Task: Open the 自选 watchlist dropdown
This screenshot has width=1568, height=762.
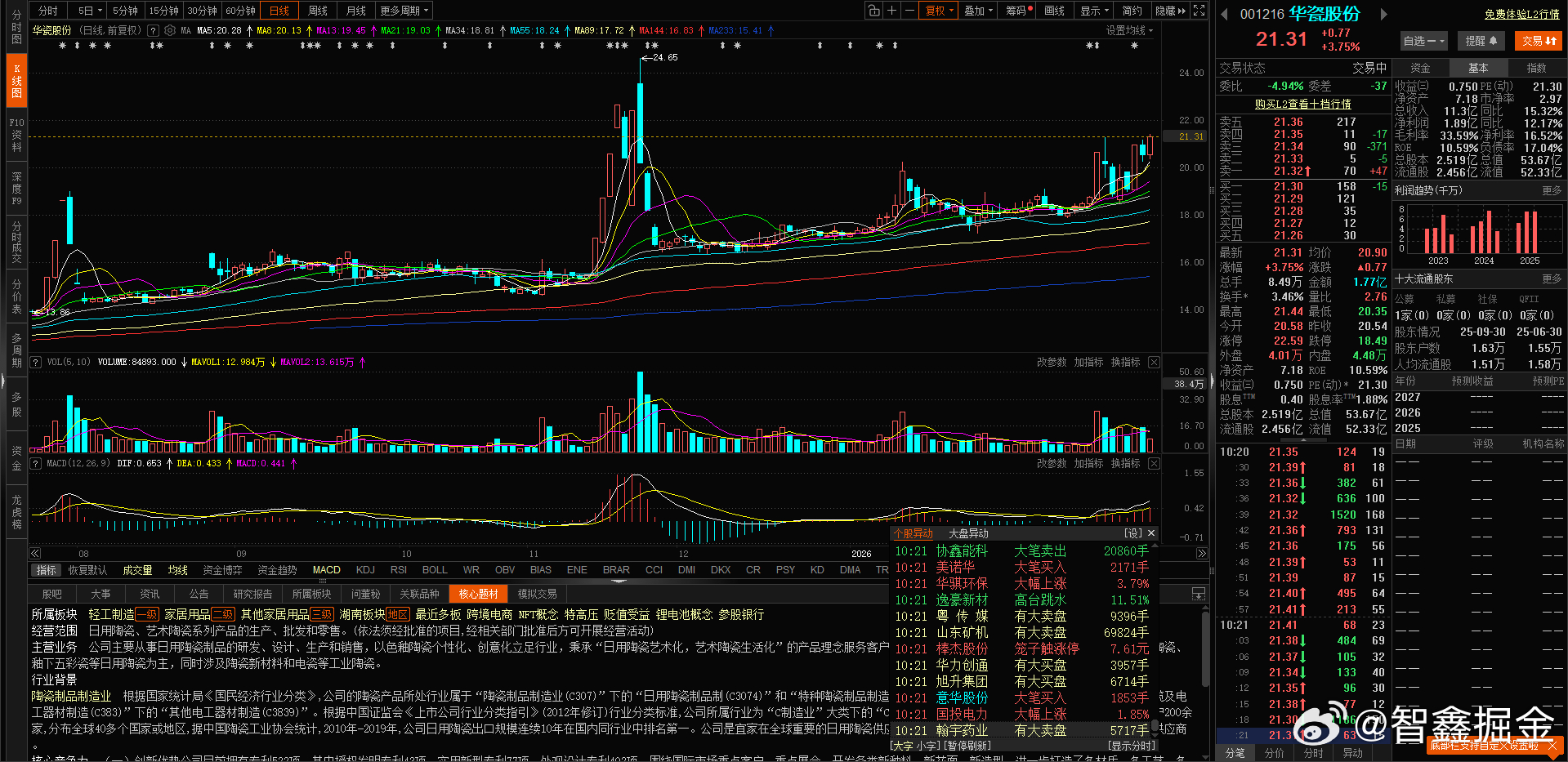Action: coord(1424,41)
